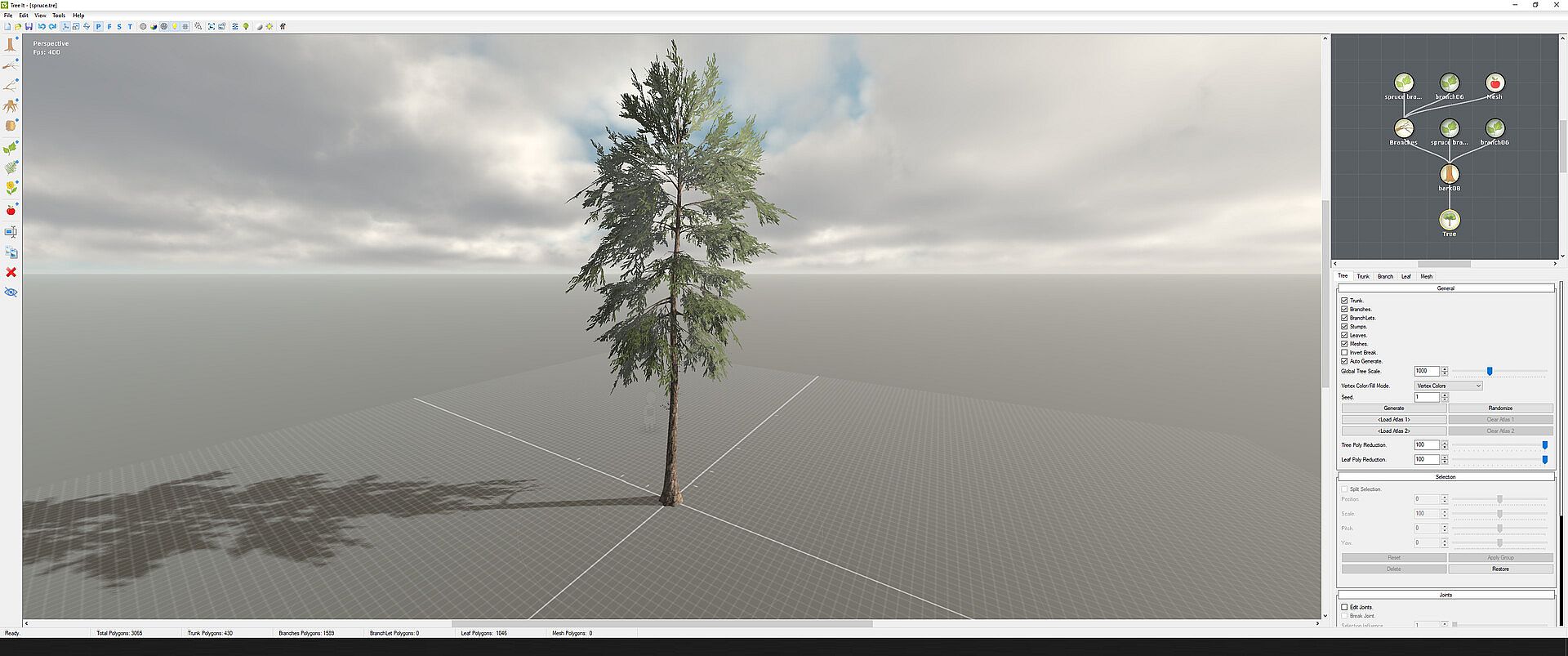Click the undo arrow in toolbar
The image size is (1568, 656).
(42, 27)
